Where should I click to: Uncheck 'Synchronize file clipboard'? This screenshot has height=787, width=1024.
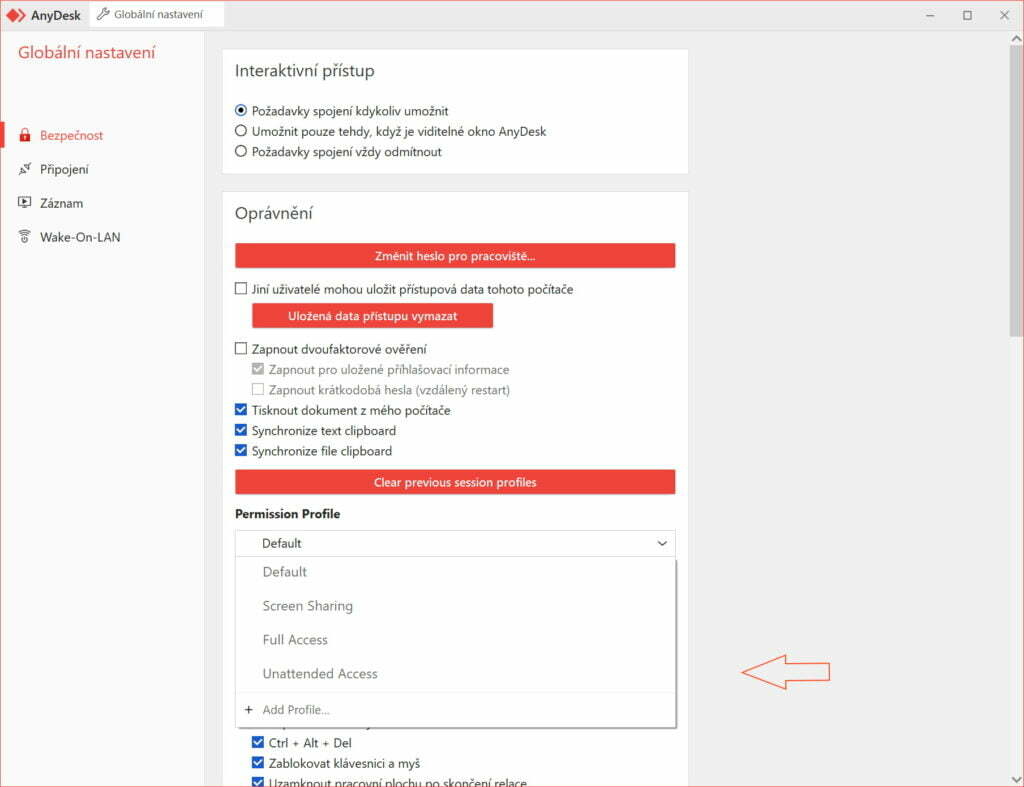[241, 450]
